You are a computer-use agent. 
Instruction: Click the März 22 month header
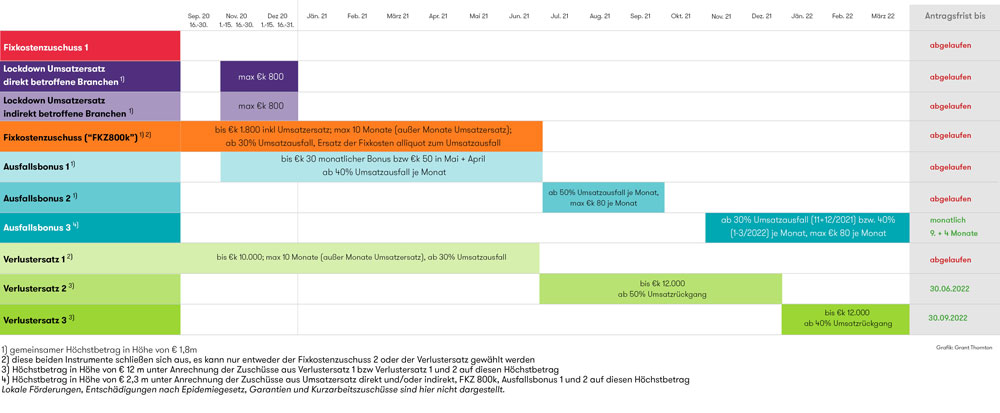click(883, 17)
